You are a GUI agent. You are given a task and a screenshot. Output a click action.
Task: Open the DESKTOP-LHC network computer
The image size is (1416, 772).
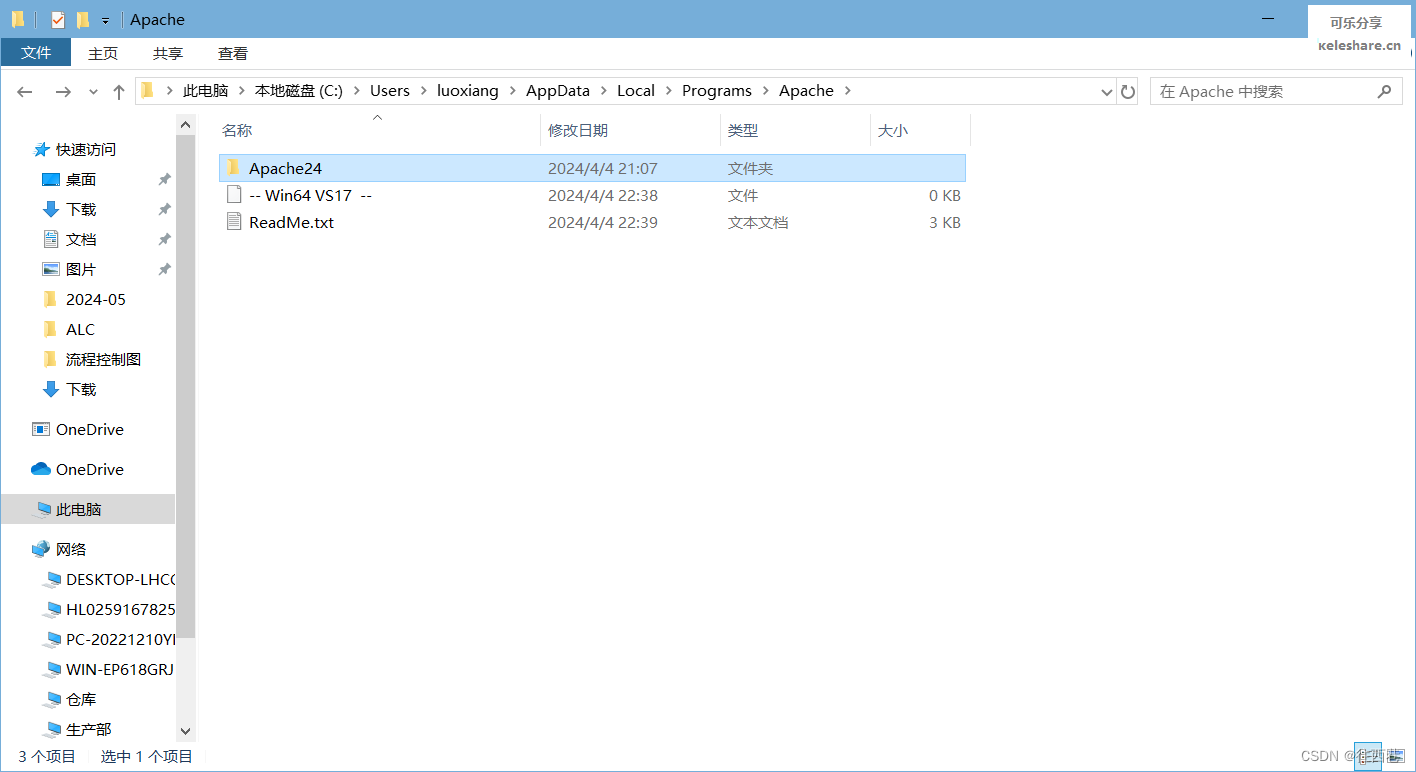click(x=120, y=579)
